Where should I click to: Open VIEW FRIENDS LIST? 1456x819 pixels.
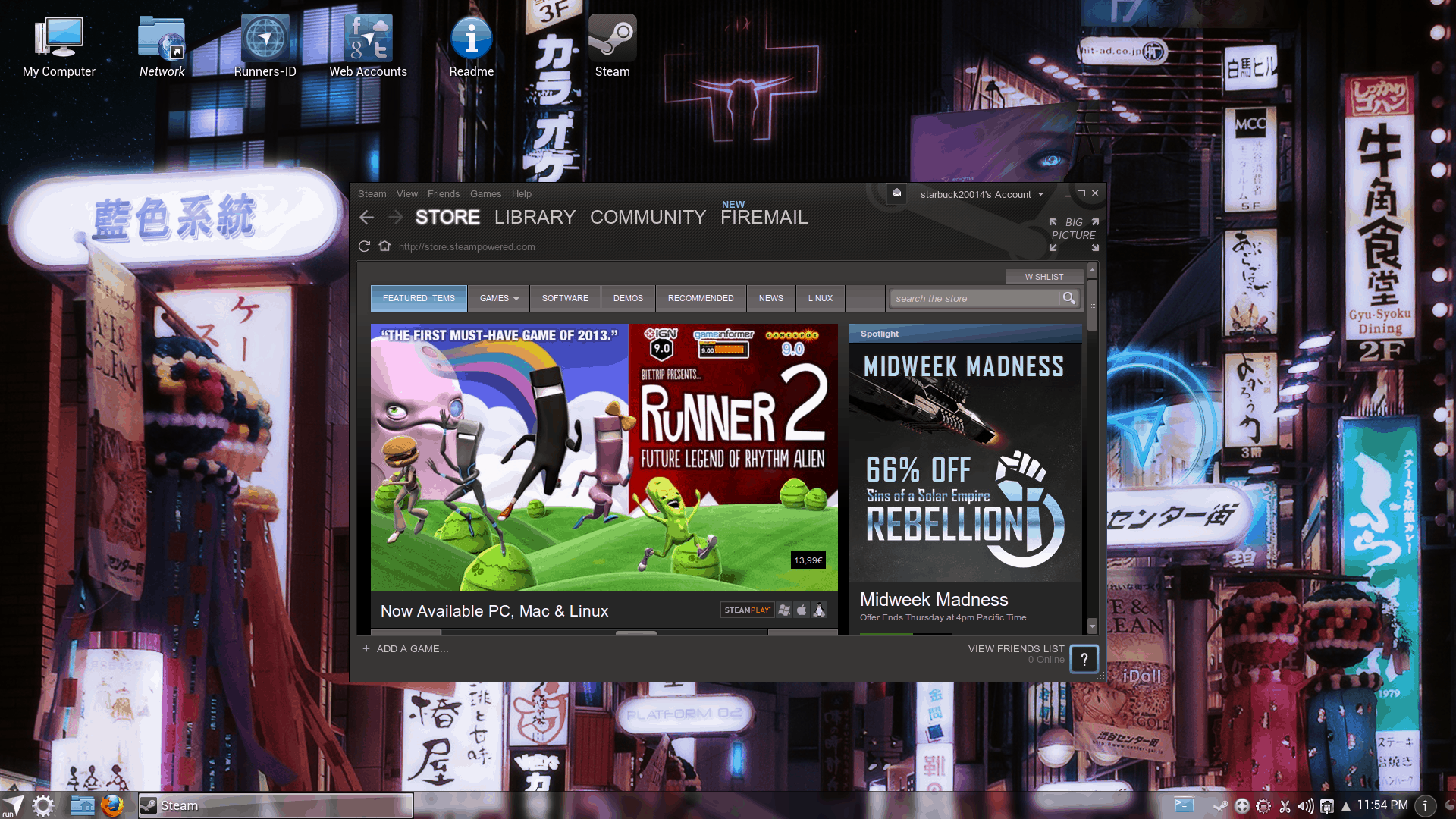[x=1016, y=648]
